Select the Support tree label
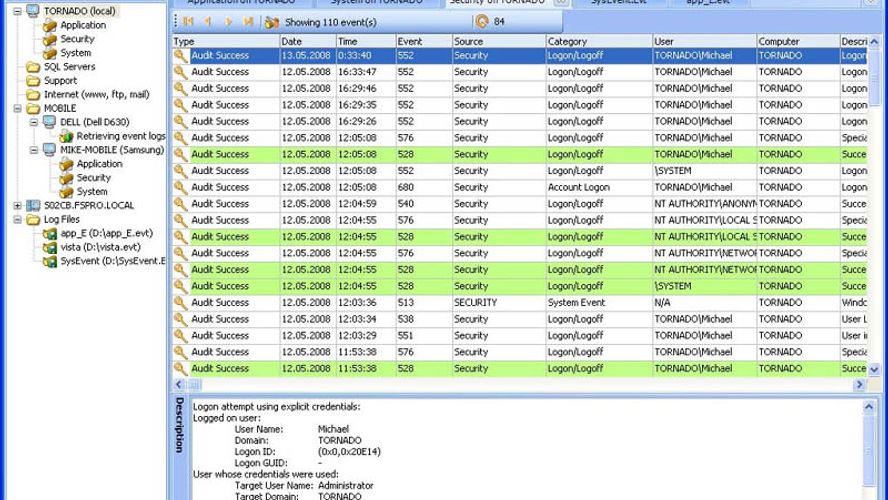 [60, 80]
